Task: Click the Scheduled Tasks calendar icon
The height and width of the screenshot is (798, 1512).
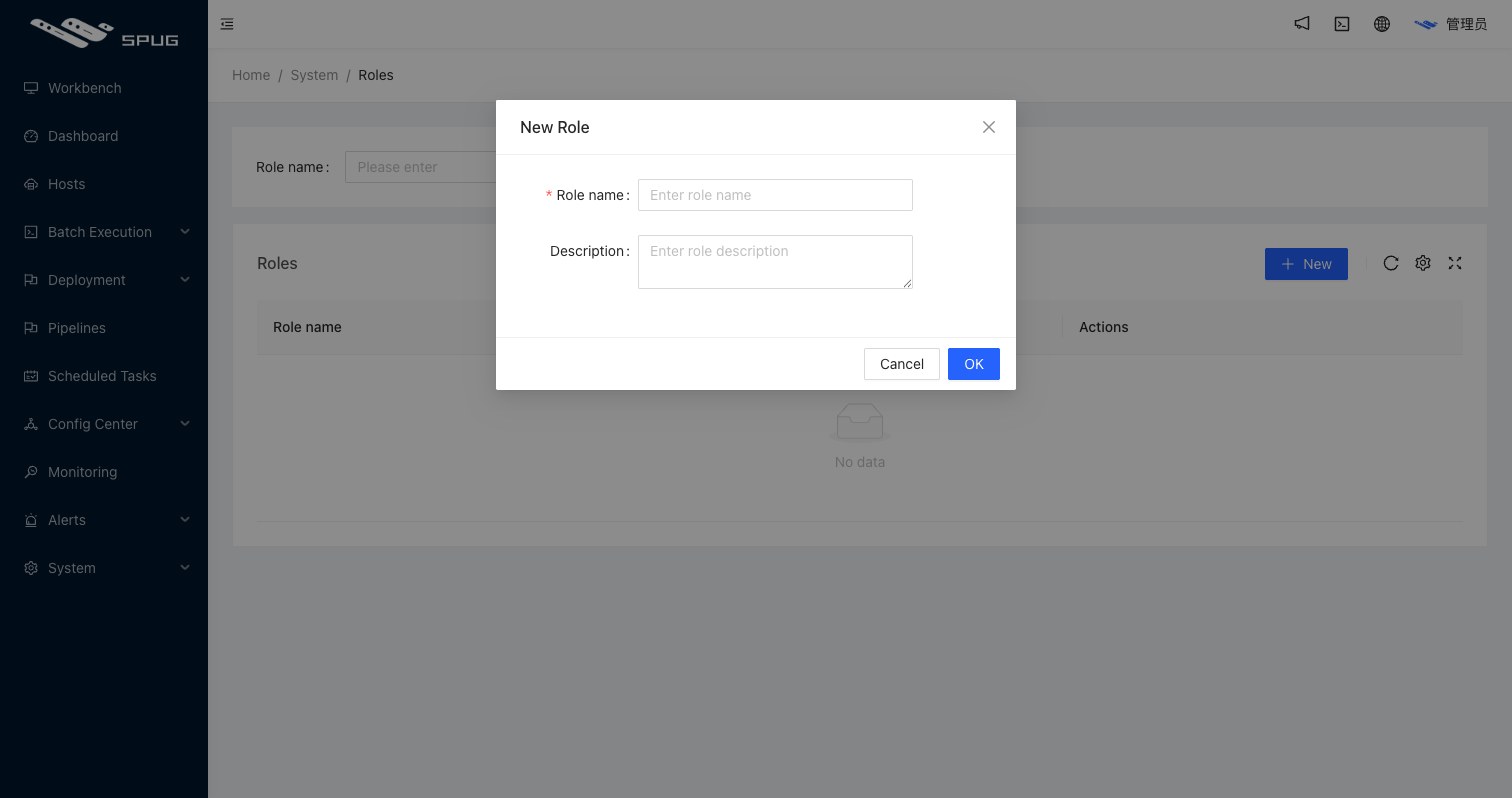Action: pos(31,376)
